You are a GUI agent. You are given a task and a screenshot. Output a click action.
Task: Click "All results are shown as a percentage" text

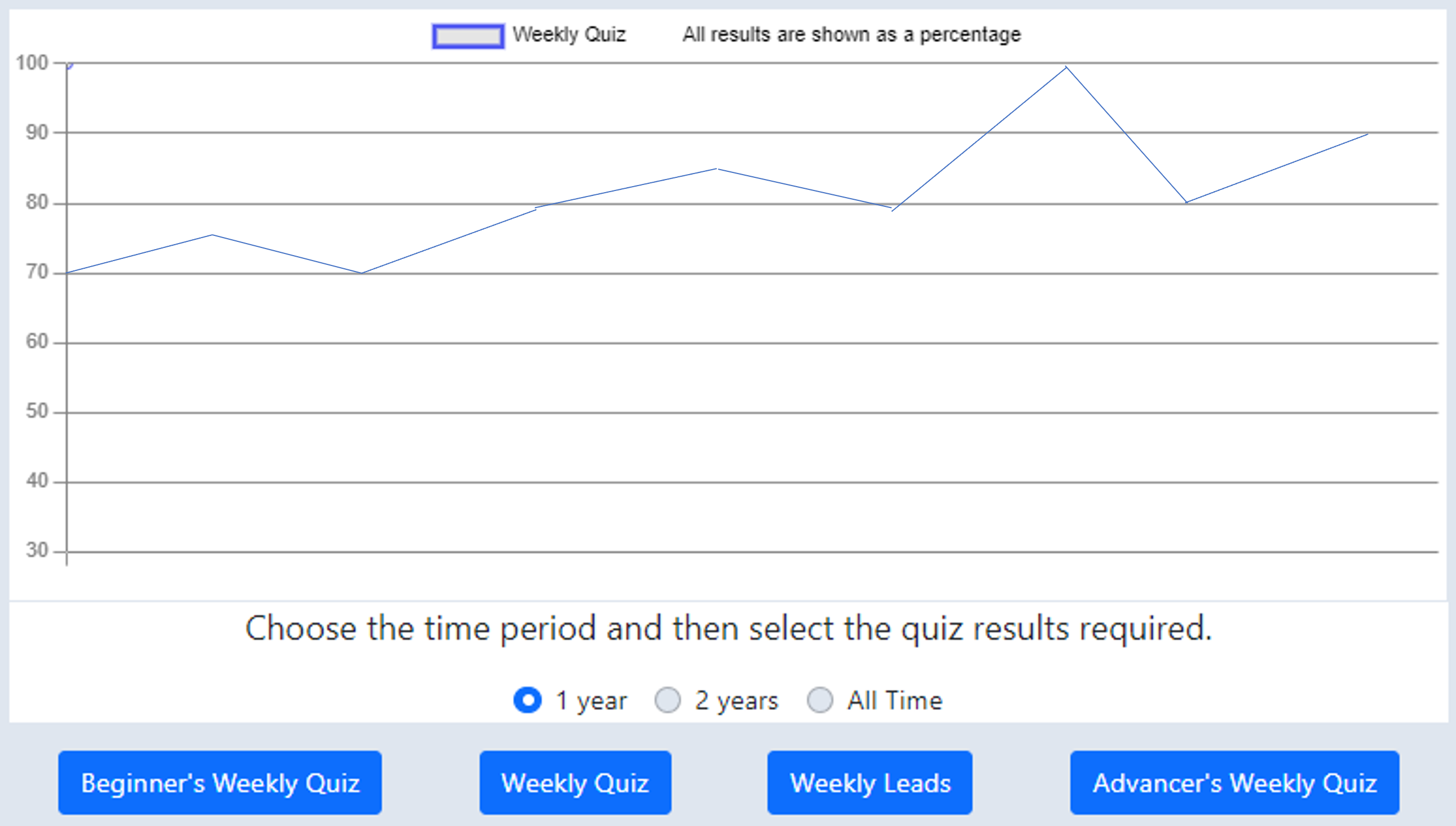coord(851,34)
